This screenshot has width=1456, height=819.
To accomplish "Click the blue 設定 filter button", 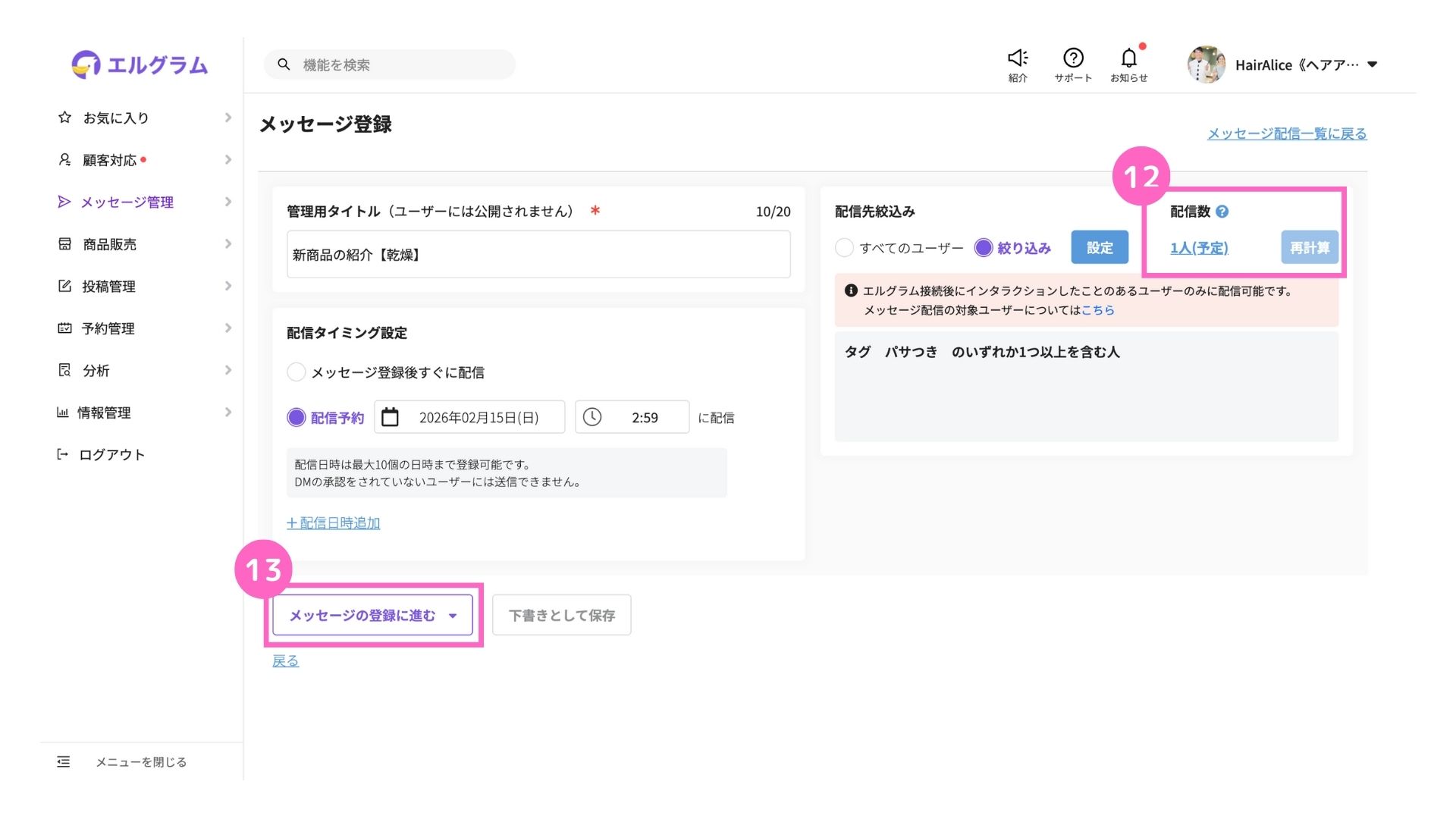I will point(1099,247).
